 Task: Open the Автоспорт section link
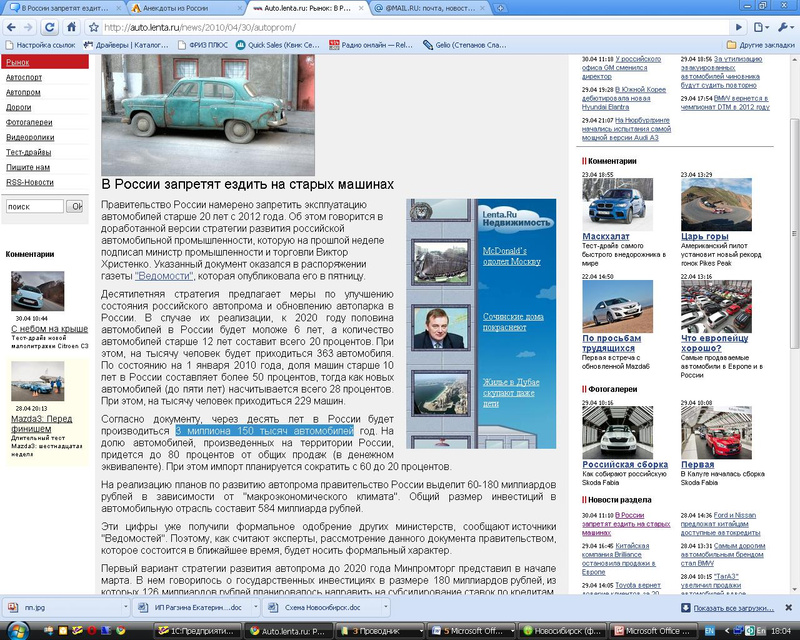[x=24, y=77]
